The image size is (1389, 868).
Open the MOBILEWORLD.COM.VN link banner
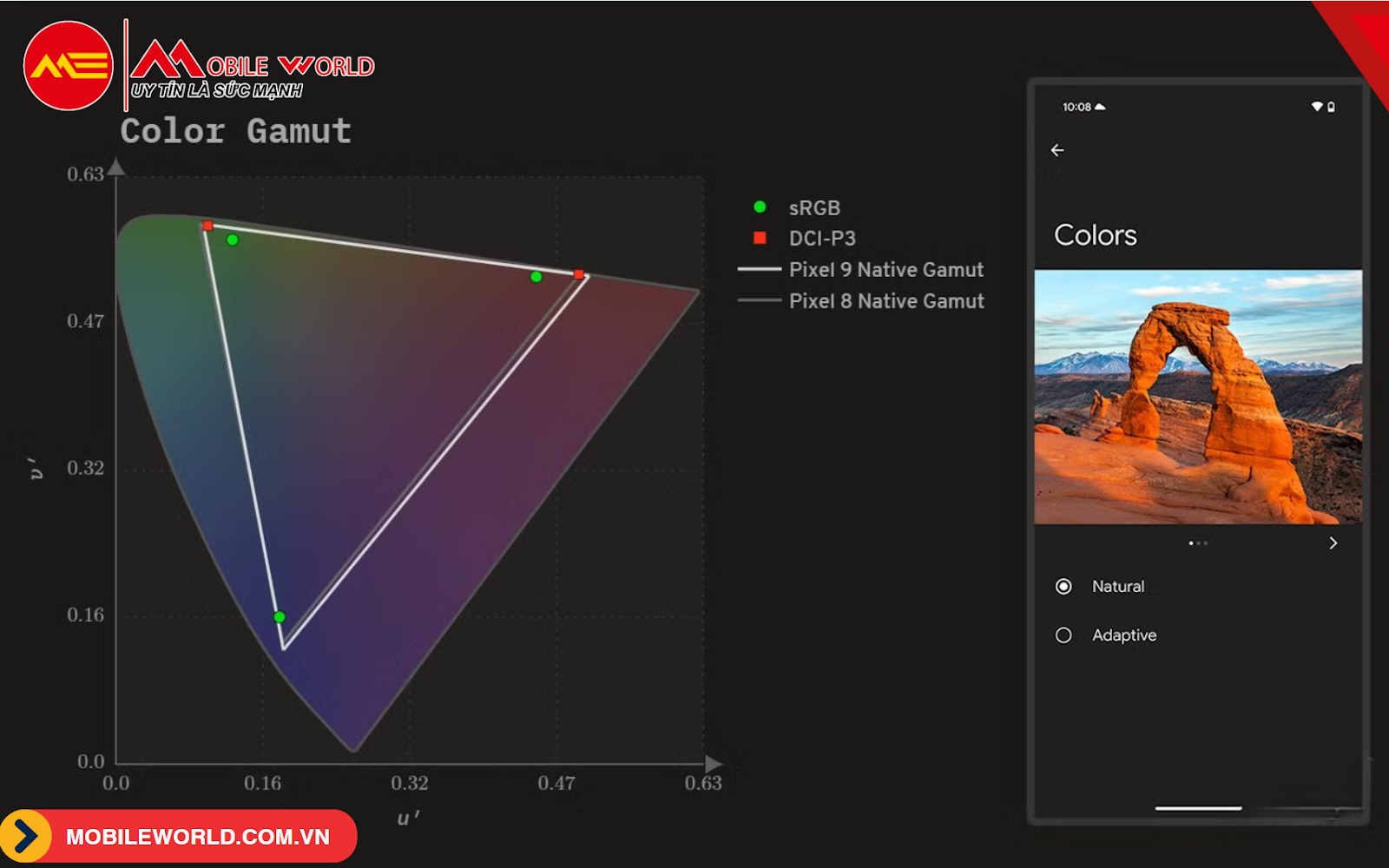click(x=178, y=837)
